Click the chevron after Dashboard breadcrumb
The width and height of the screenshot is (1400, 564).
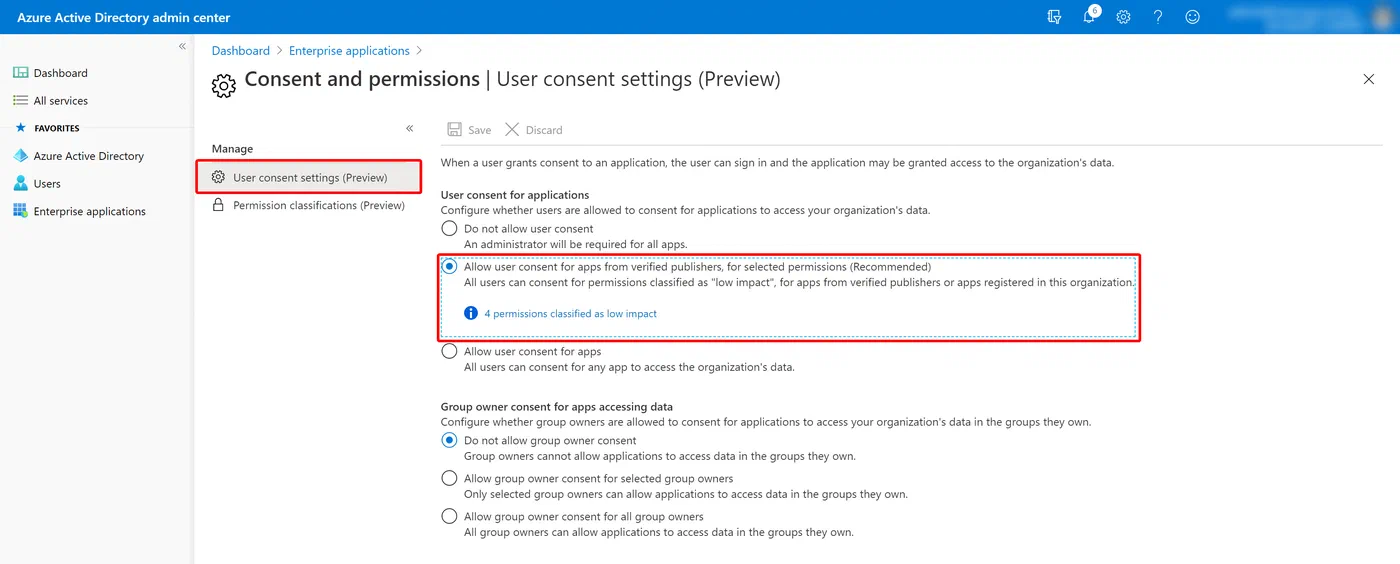click(280, 51)
